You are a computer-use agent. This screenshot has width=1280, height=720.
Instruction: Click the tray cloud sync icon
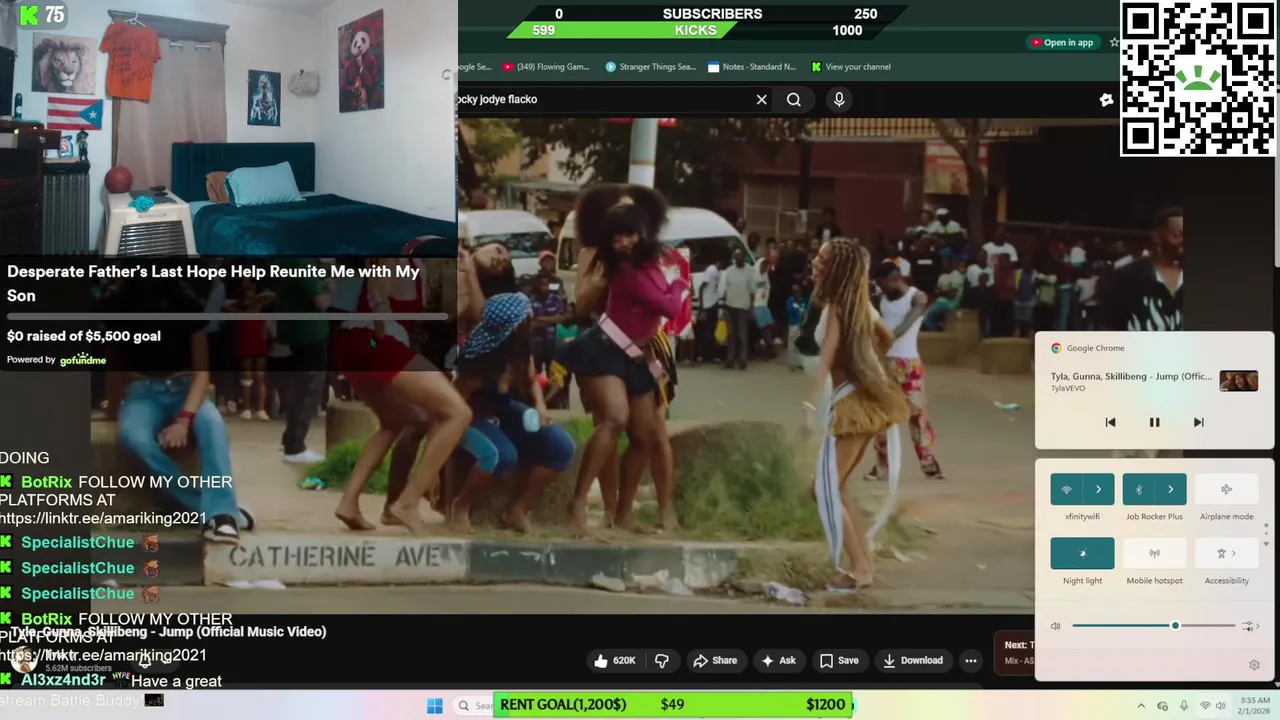(x=1162, y=706)
